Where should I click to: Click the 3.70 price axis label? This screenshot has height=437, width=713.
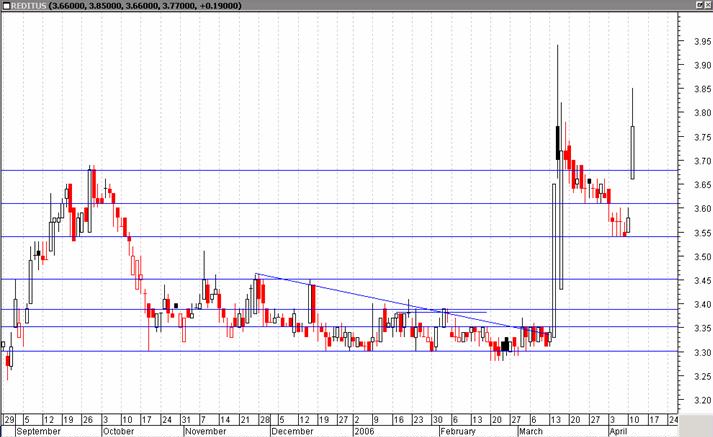click(702, 161)
